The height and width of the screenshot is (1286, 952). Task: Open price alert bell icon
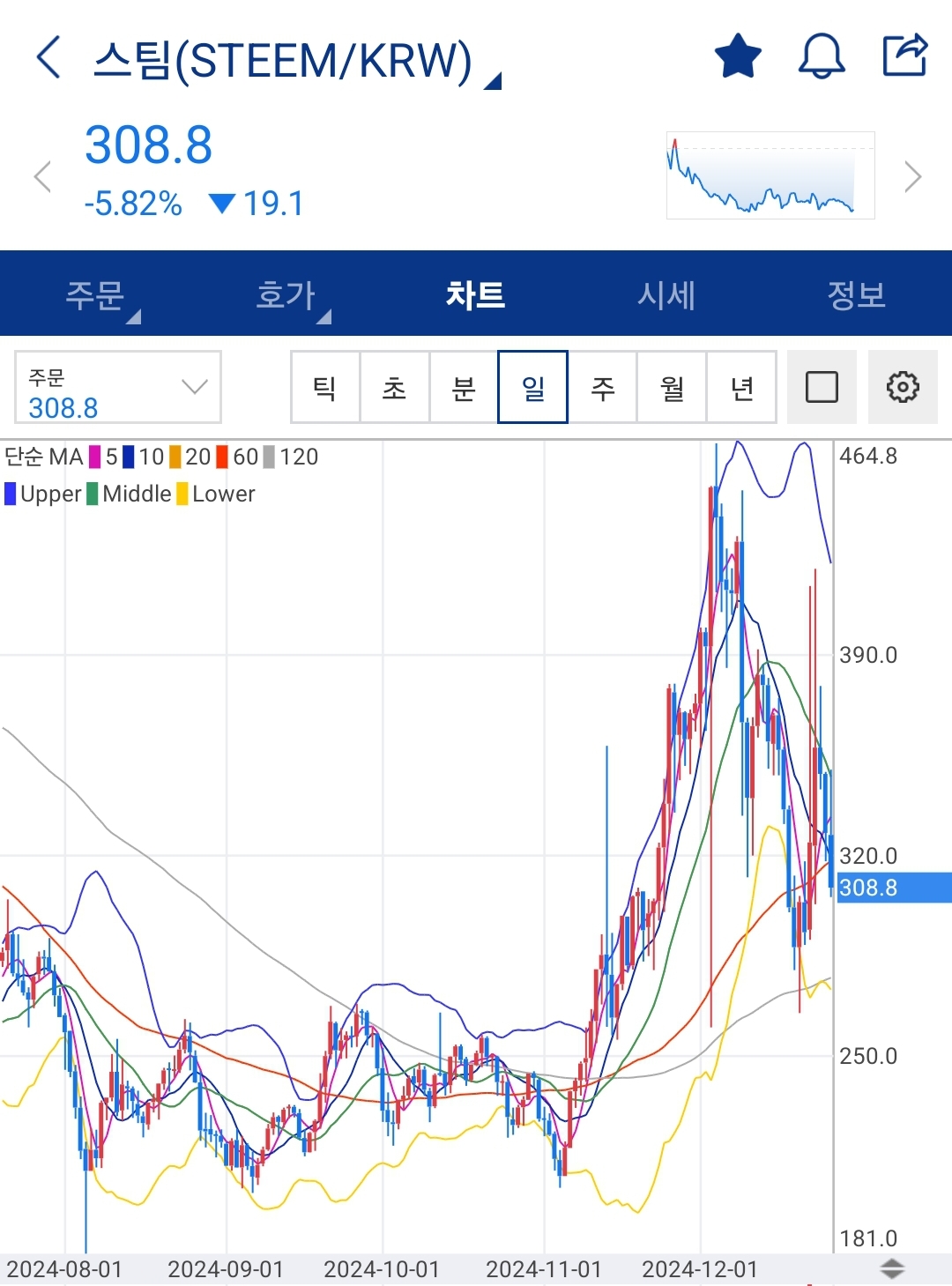(822, 56)
